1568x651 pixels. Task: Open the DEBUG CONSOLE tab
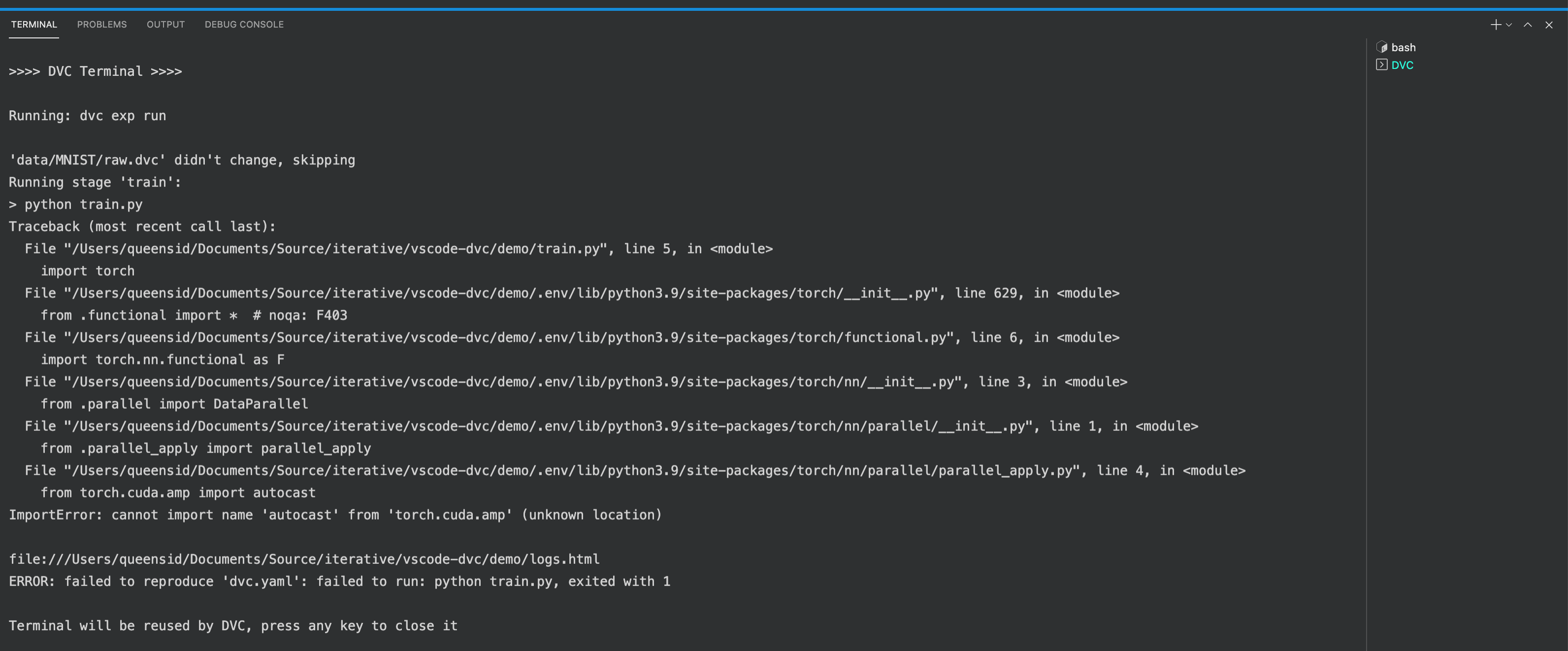click(243, 24)
